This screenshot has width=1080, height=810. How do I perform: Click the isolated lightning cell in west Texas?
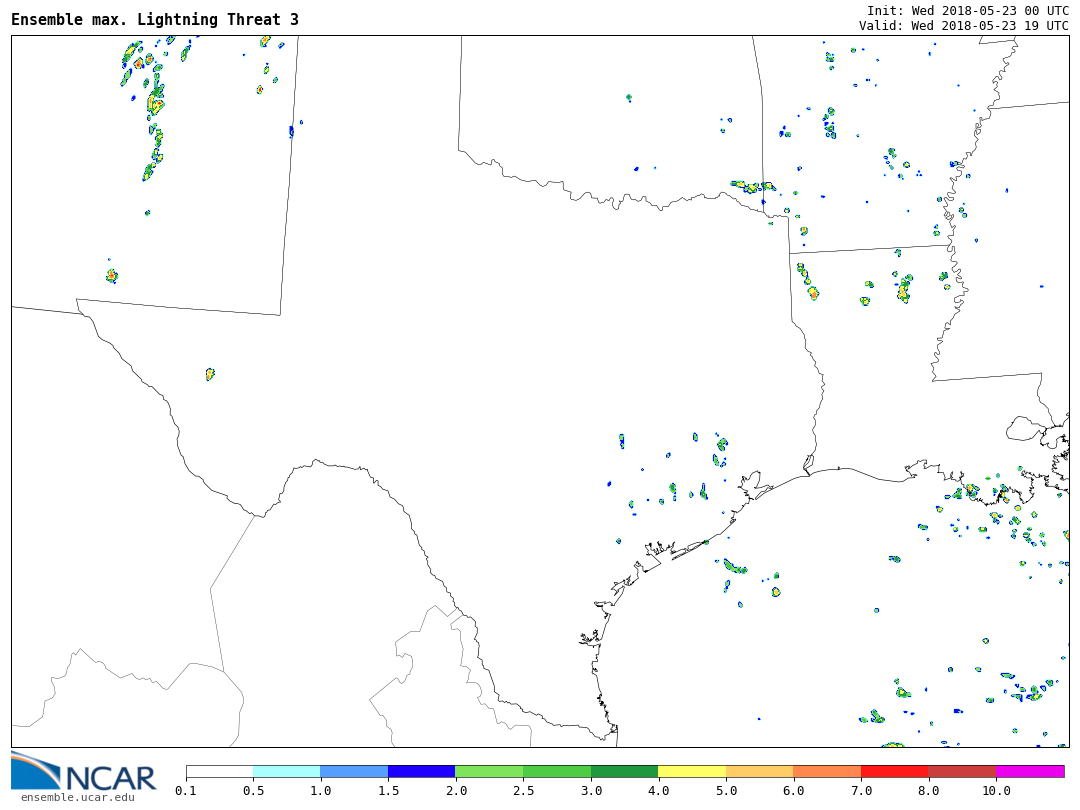[x=210, y=374]
